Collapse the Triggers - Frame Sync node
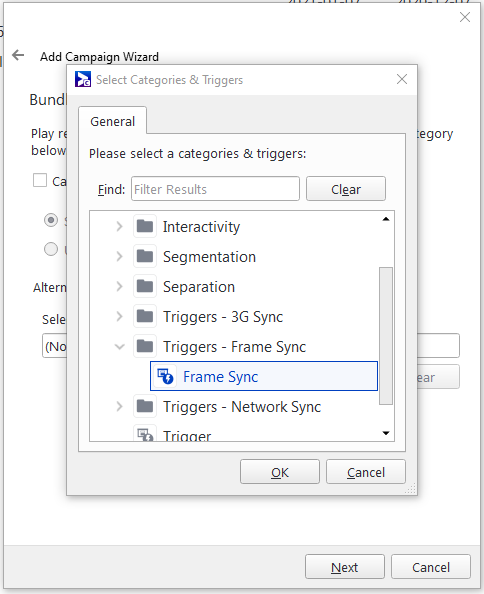Viewport: 484px width, 594px height. pyautogui.click(x=119, y=347)
